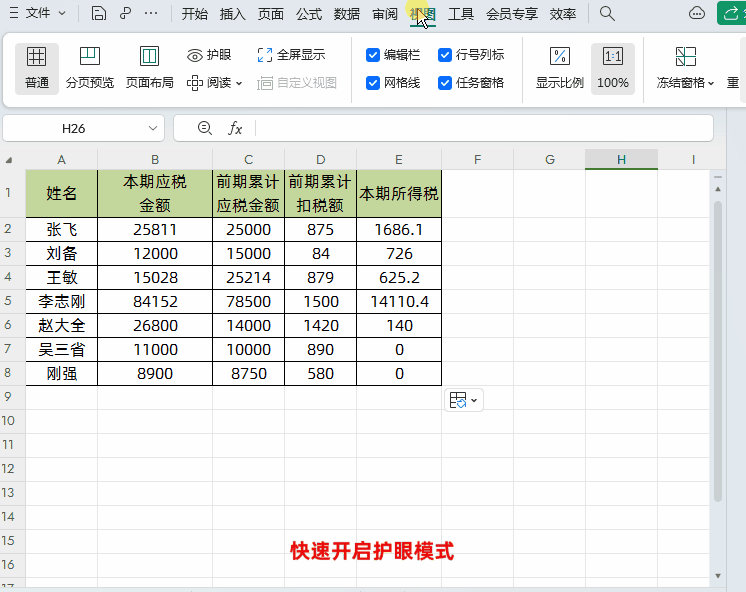Open the 冻结窗格 dropdown
Viewport: 746px width, 592px height.
click(686, 69)
